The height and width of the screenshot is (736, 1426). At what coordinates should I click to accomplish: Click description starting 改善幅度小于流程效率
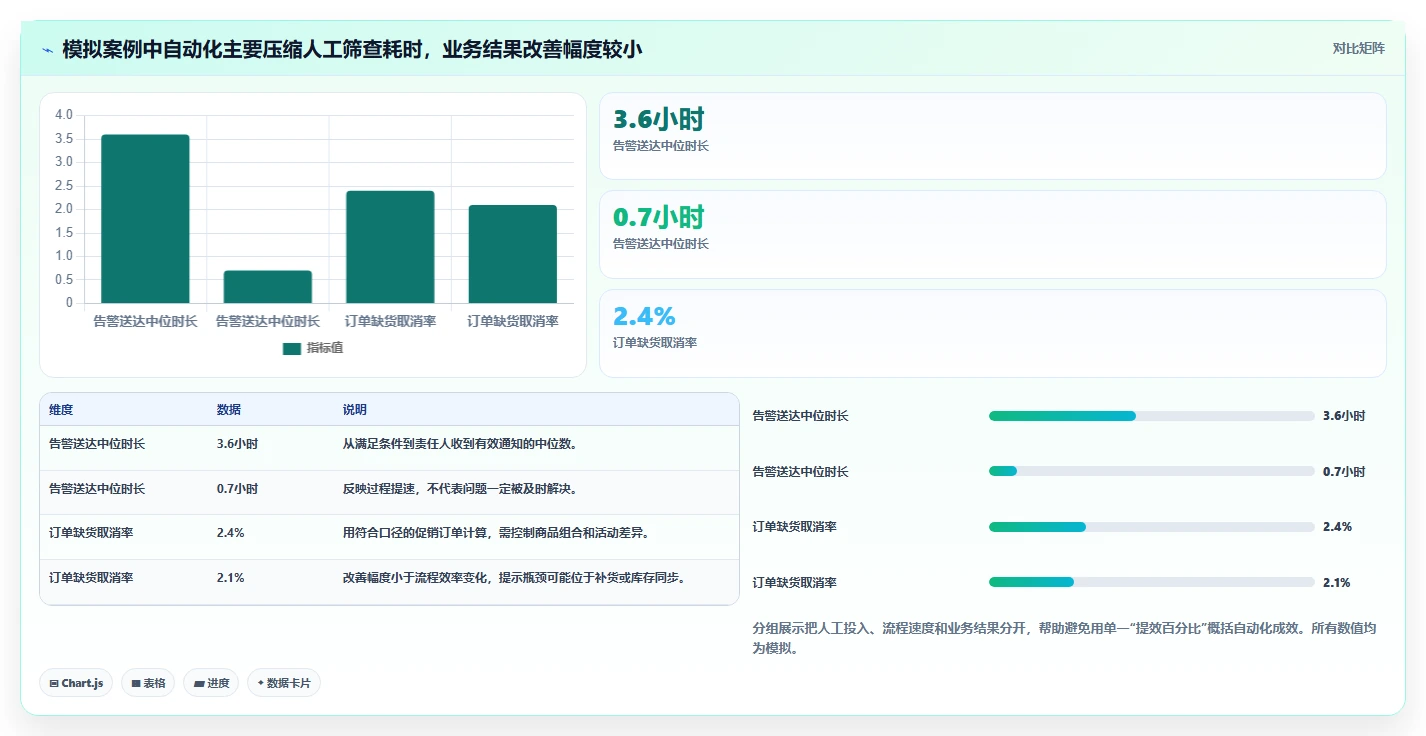click(x=517, y=578)
